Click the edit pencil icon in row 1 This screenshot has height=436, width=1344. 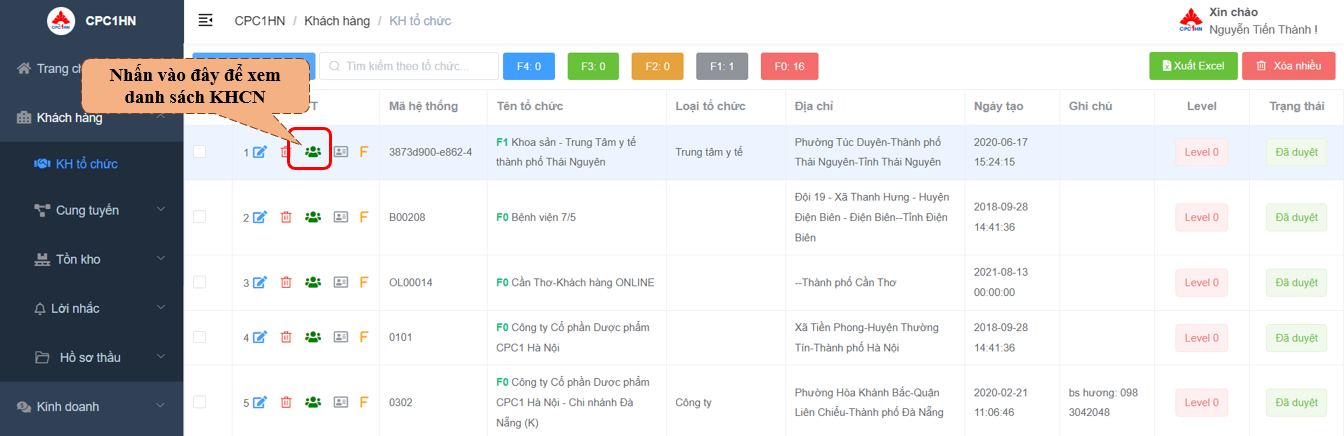point(260,152)
